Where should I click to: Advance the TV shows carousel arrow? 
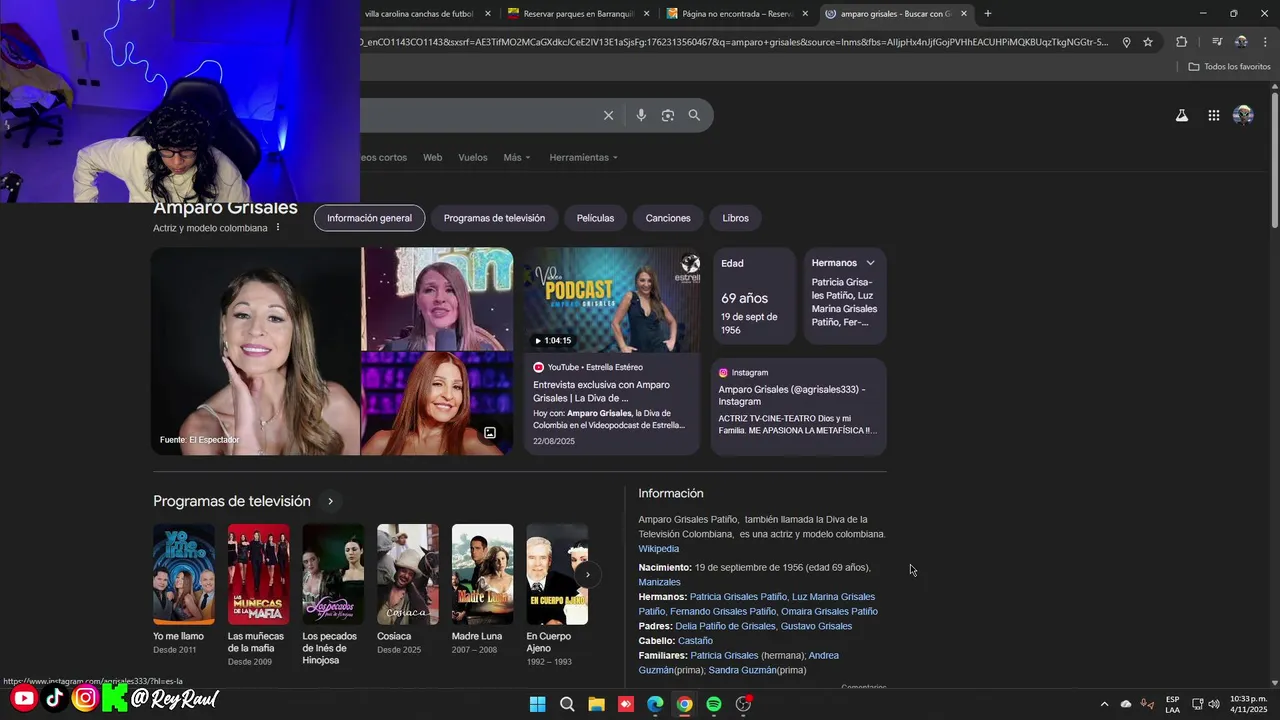click(587, 574)
